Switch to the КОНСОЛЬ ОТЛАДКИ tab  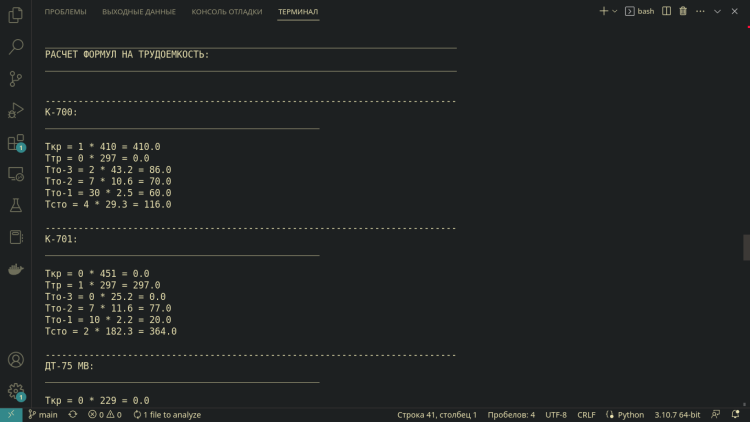click(x=227, y=12)
